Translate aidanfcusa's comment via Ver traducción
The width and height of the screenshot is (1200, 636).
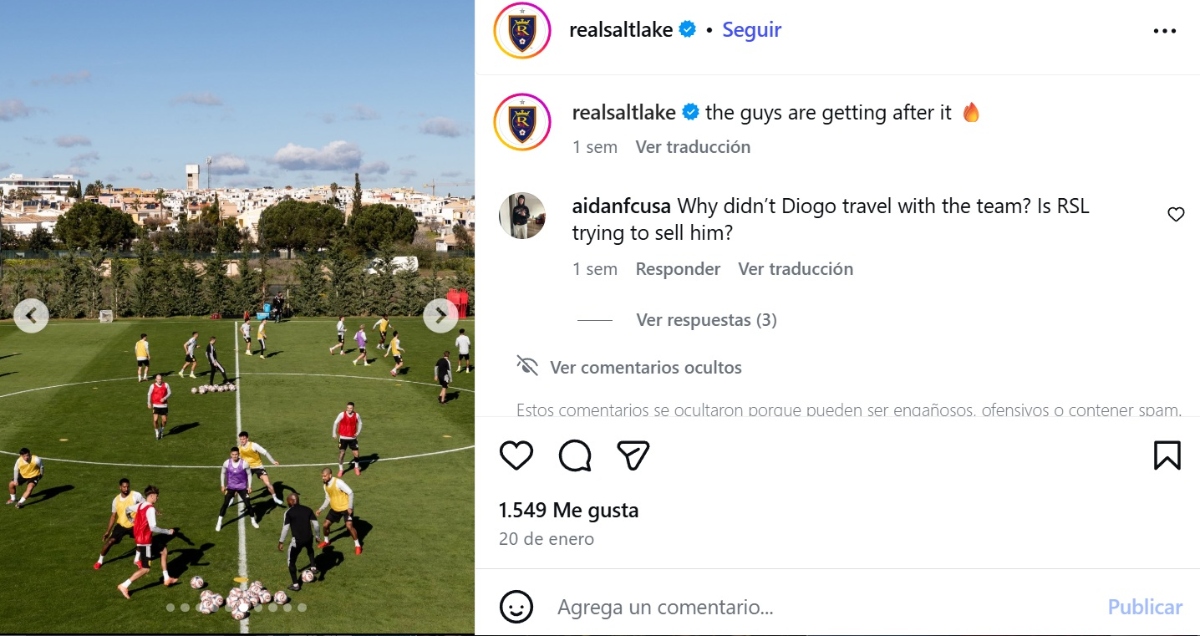(796, 269)
